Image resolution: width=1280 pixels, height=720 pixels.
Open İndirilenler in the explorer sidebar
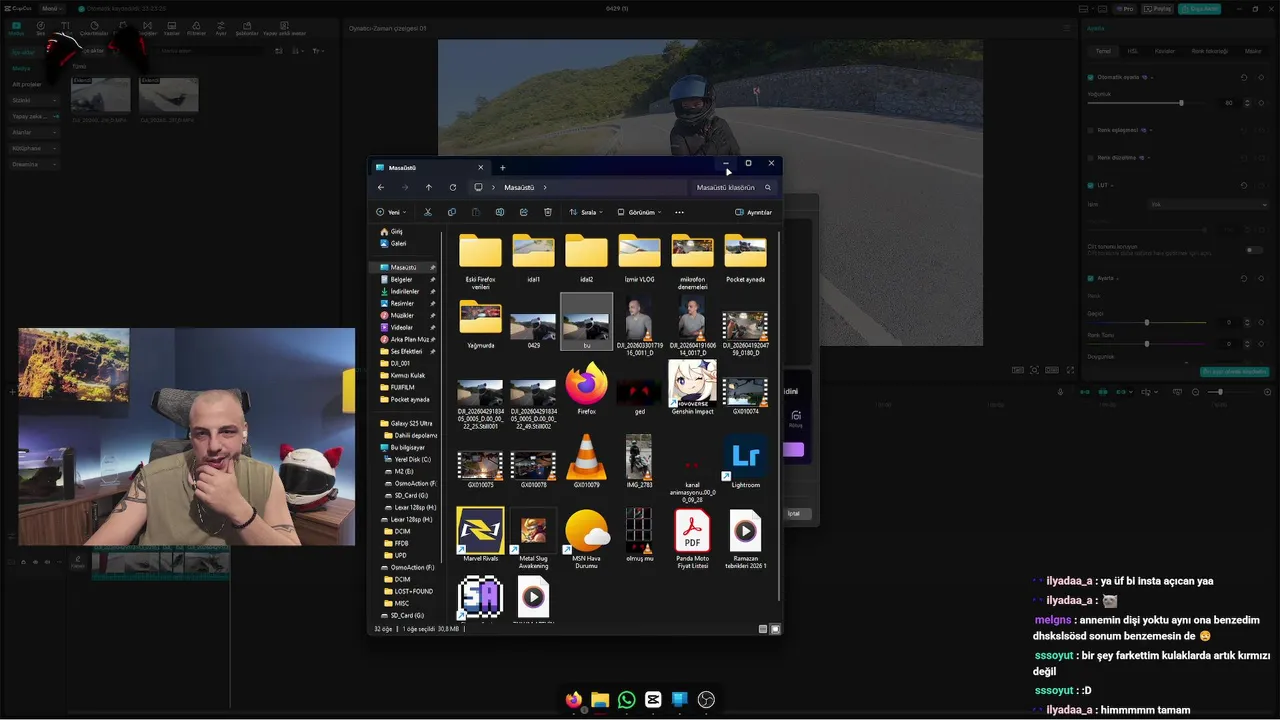[404, 291]
